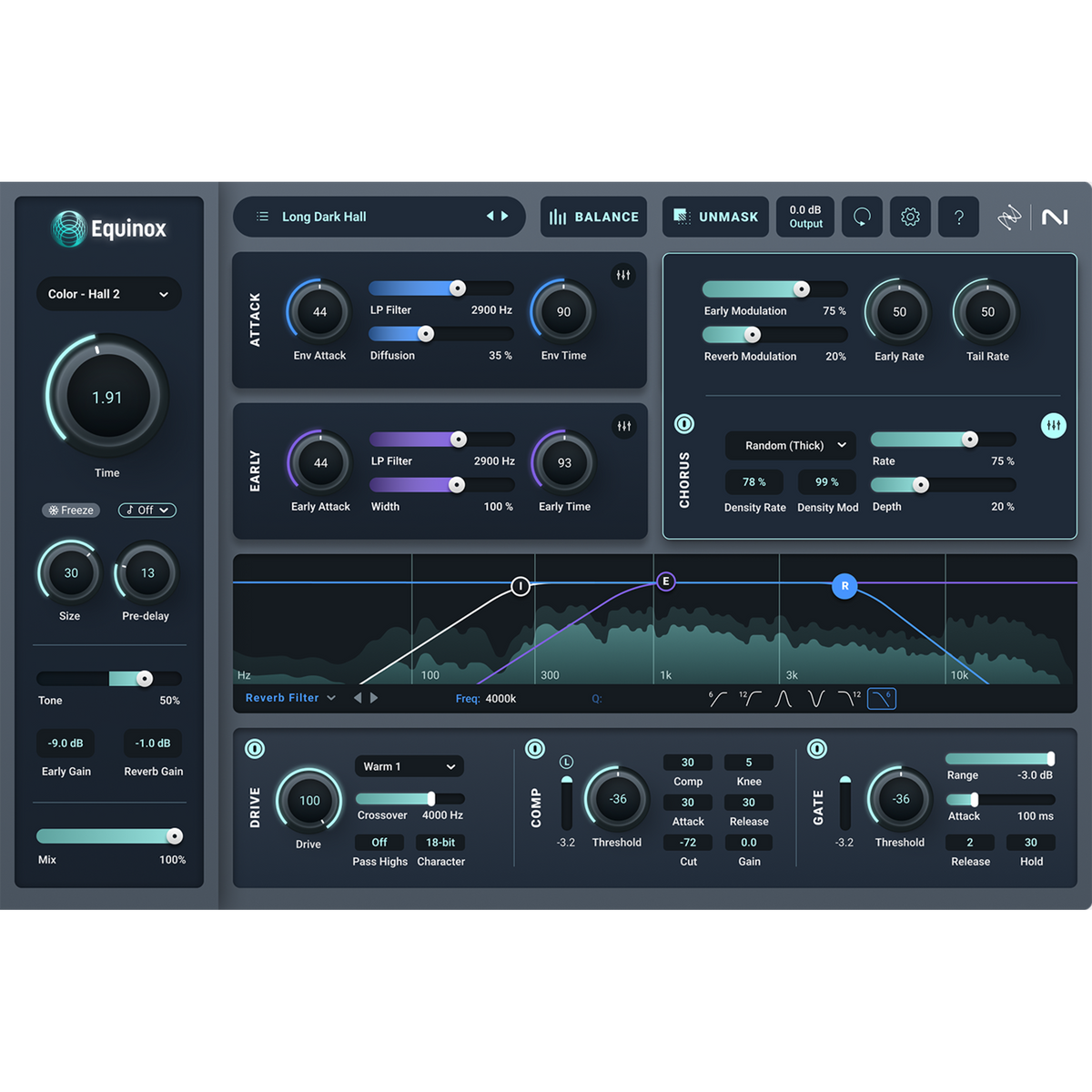Click the Gate Range slider
This screenshot has width=1092, height=1092.
click(1000, 758)
